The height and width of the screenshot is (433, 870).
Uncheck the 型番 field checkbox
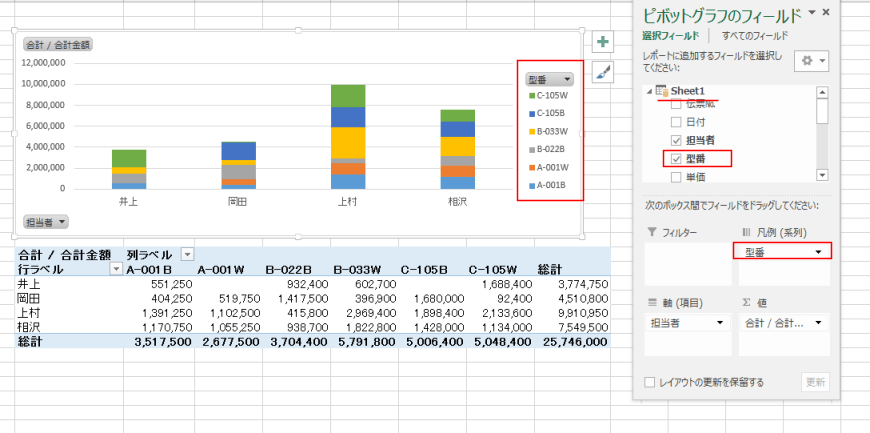coord(675,158)
